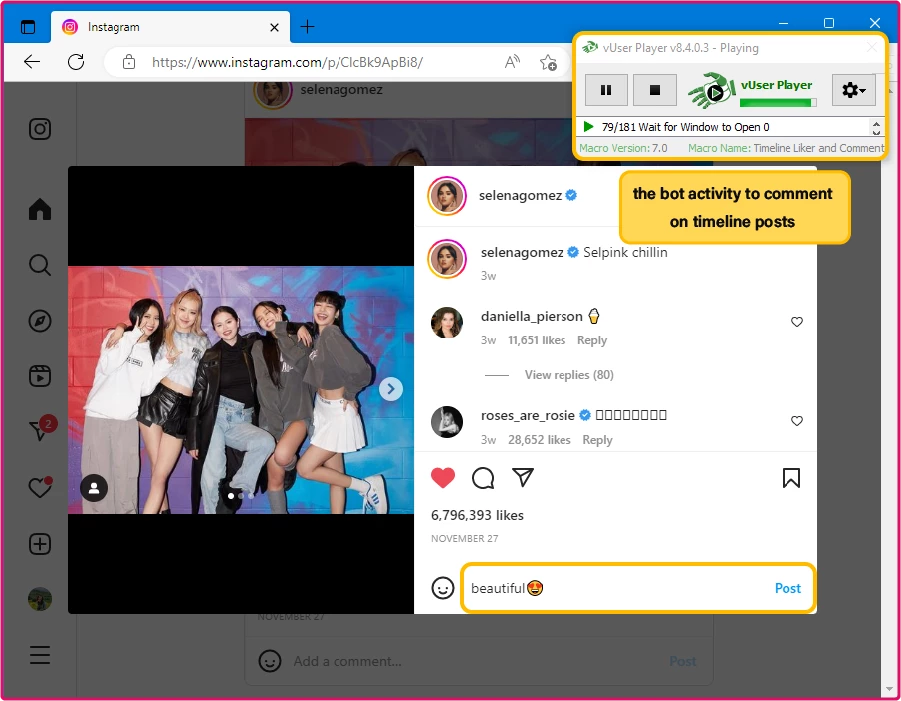The image size is (901, 701).
Task: Click the '79/181 Wait for Window to Open 0' step
Action: tap(685, 127)
